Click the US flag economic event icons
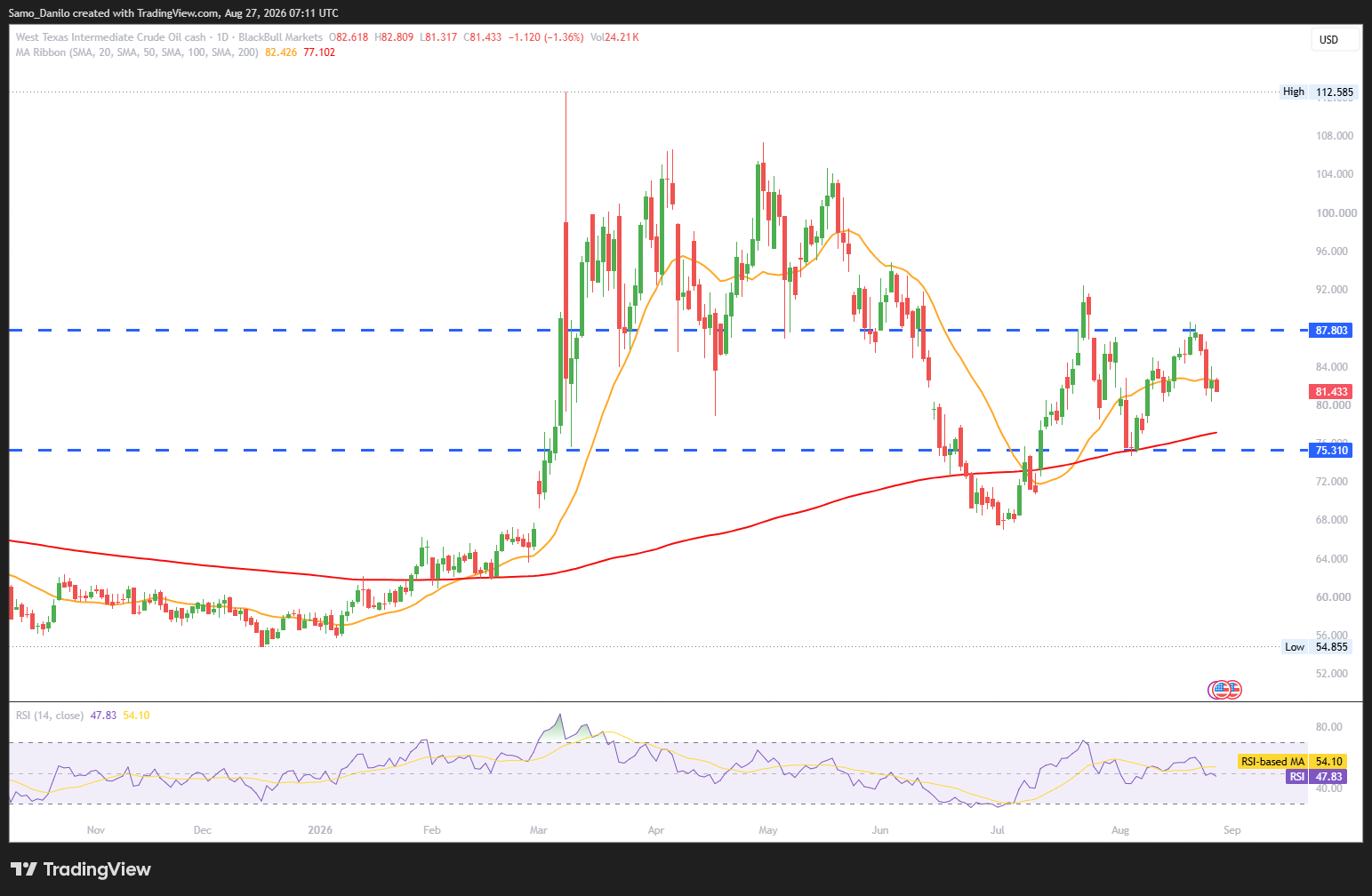The image size is (1372, 896). (1224, 689)
